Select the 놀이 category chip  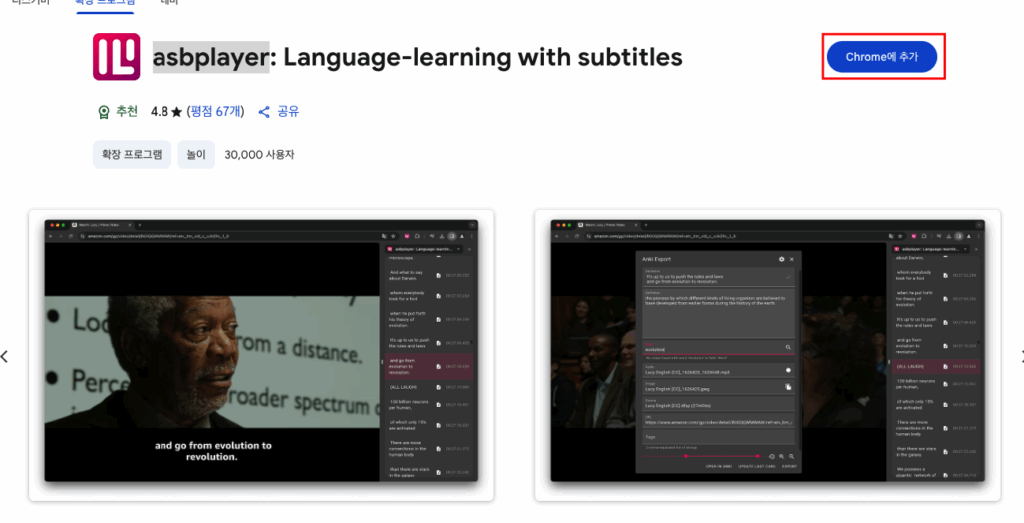[196, 155]
